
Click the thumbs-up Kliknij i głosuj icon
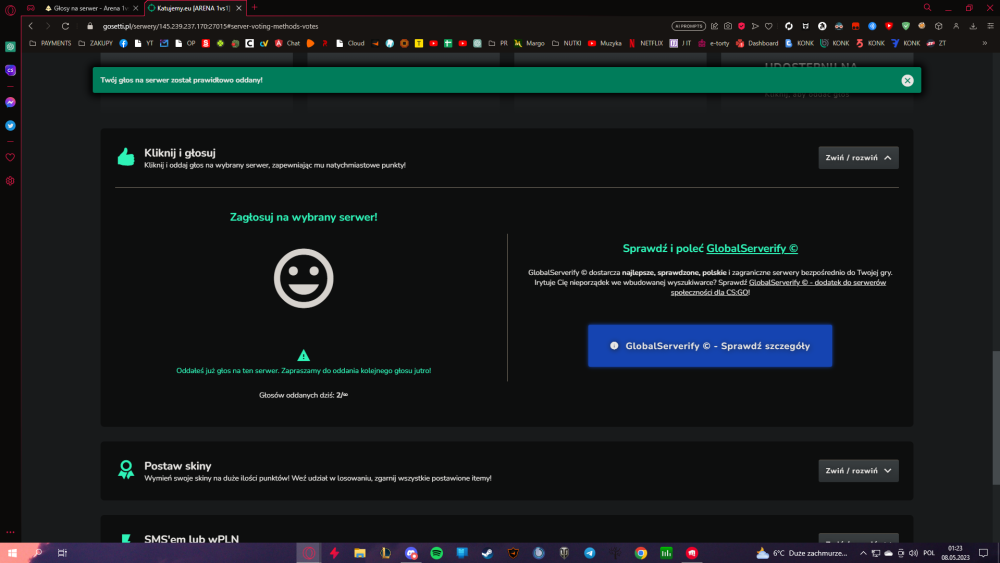click(x=126, y=157)
